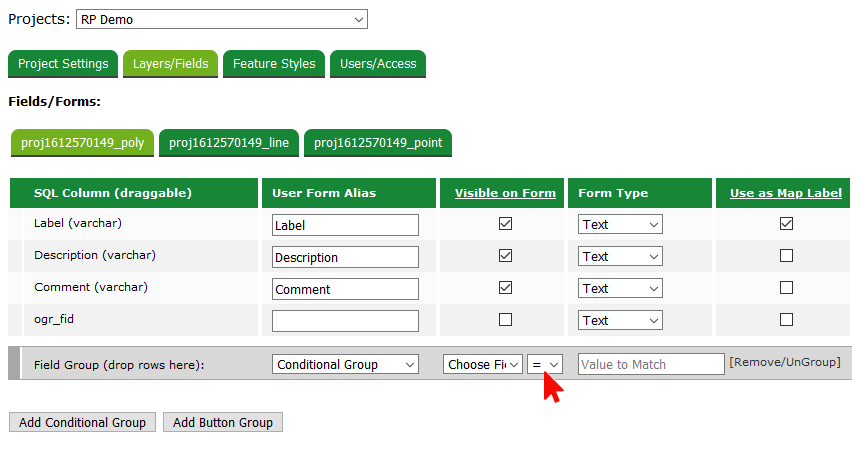Open Form Type dropdown for Comment row
The width and height of the screenshot is (859, 453).
tap(620, 289)
